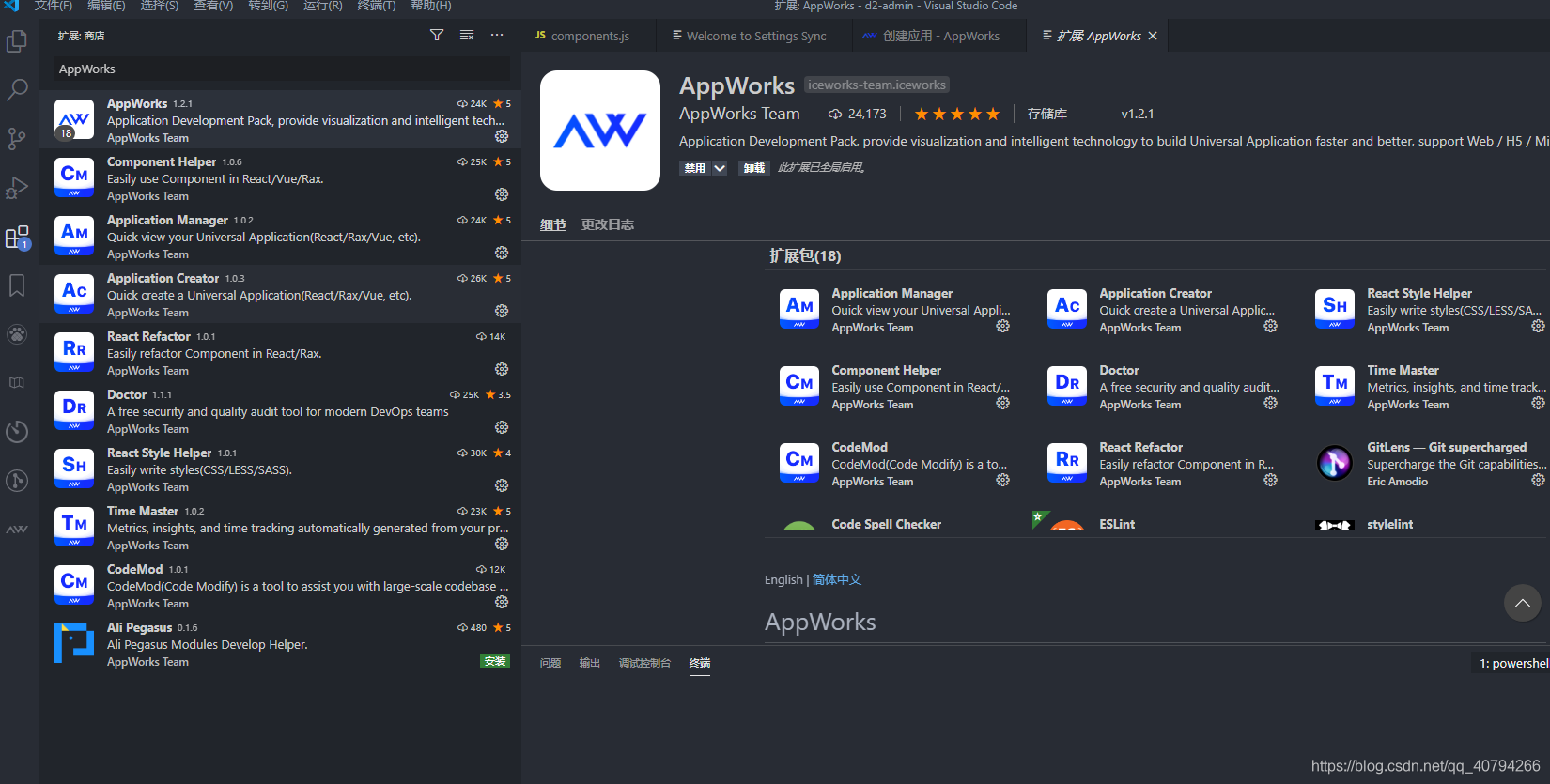1550x784 pixels.
Task: Open manage gear for CodeMod in list
Action: point(502,602)
